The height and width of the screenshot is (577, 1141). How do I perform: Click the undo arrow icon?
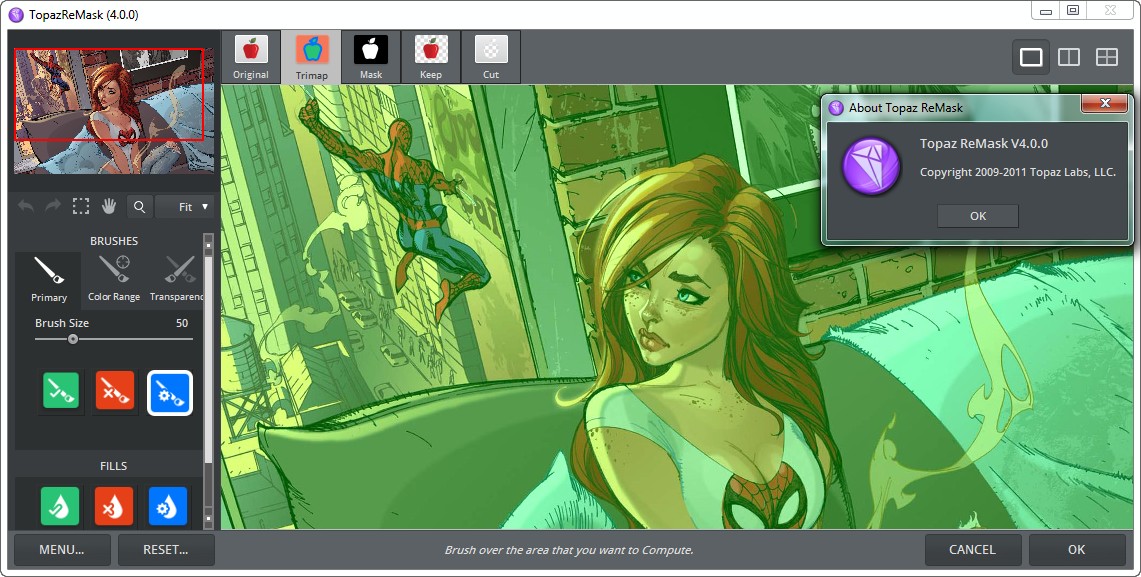(x=26, y=207)
